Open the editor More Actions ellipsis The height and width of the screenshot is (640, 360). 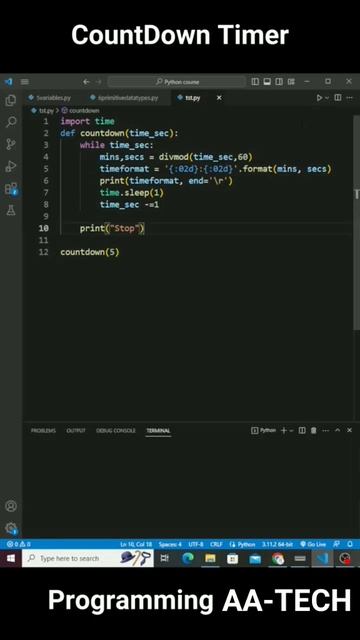coord(350,98)
